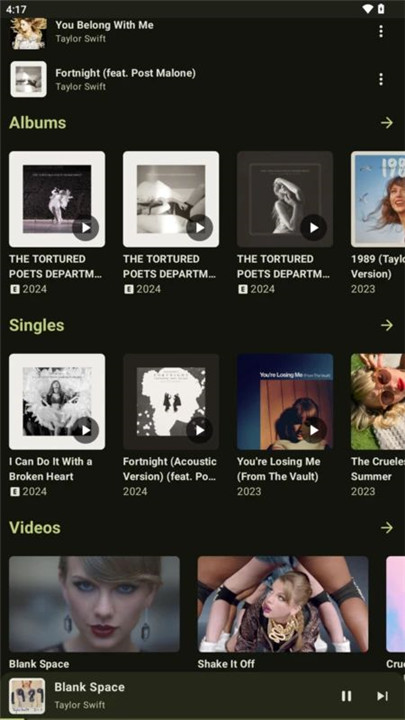
Task: Open the now playing Blank Space title
Action: 90,687
